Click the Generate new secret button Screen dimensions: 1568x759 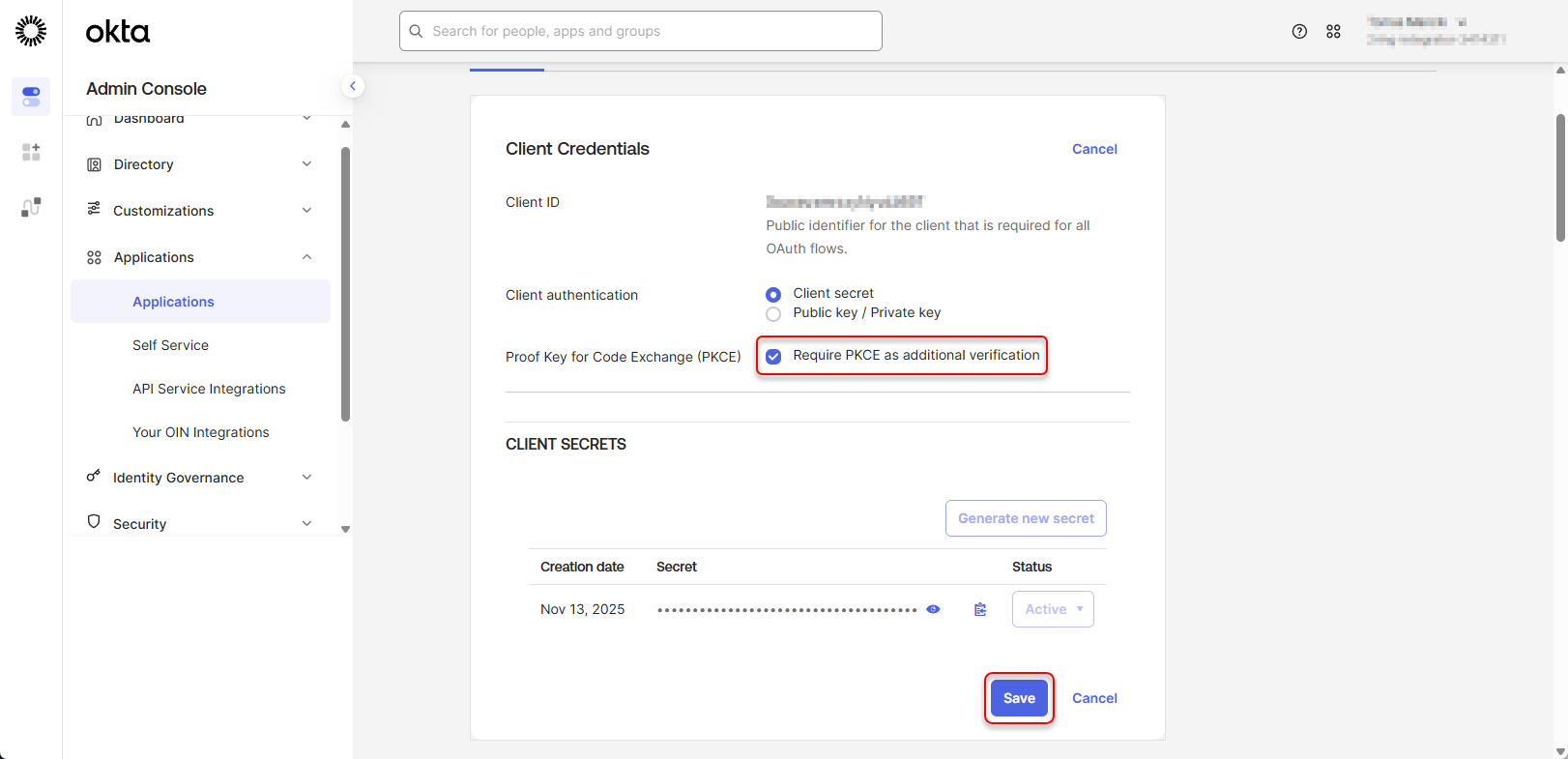tap(1026, 518)
